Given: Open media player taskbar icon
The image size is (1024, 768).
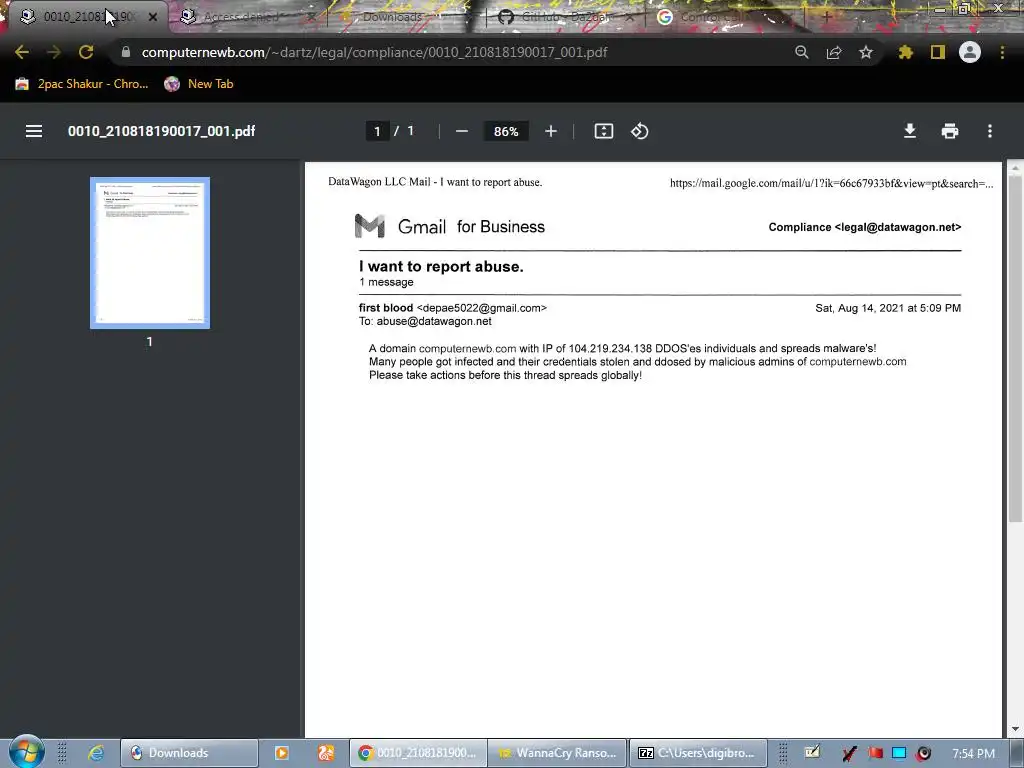Looking at the screenshot, I should coord(281,753).
